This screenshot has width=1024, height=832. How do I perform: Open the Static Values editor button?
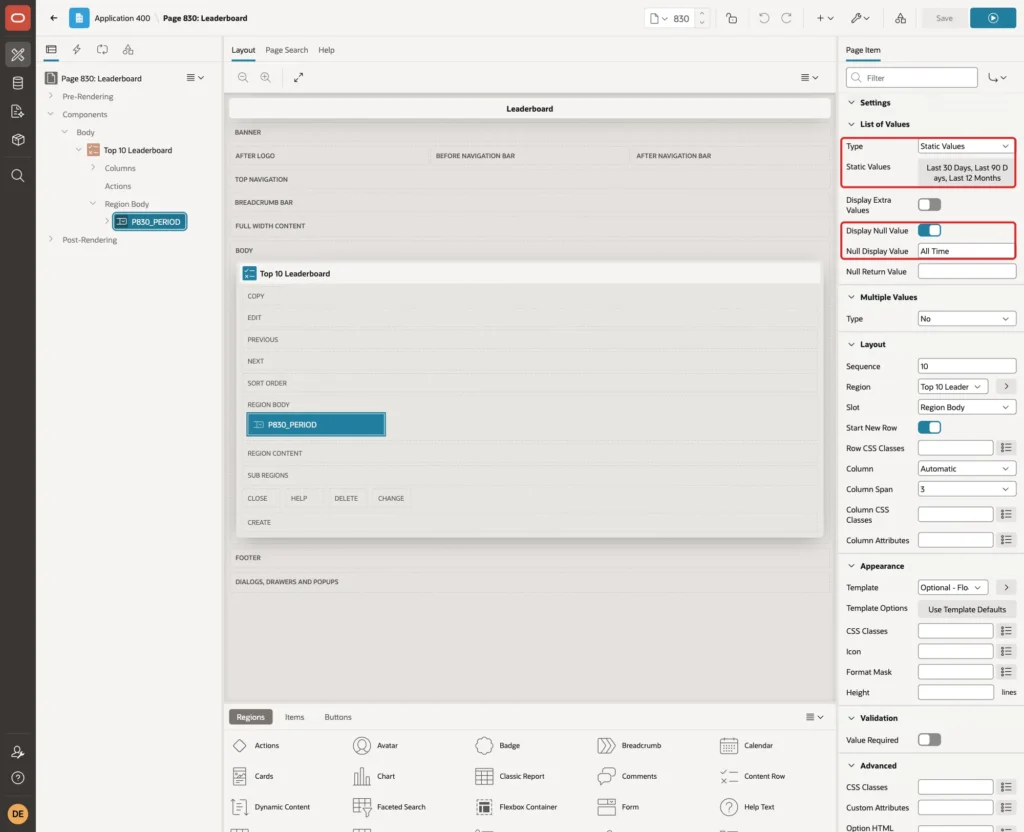pyautogui.click(x=967, y=173)
